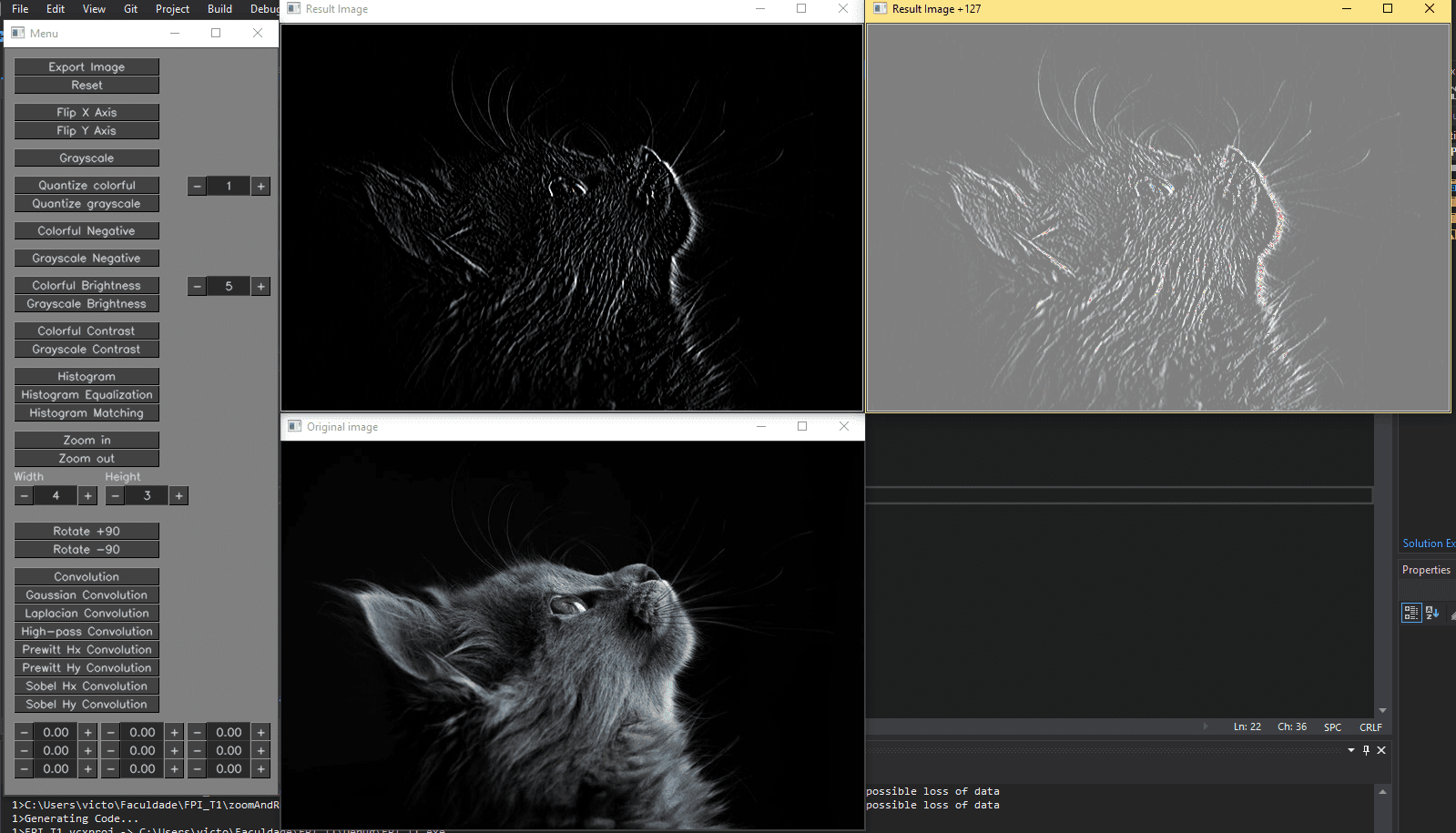This screenshot has width=1456, height=833.
Task: Reset the image in Menu window
Action: (x=87, y=85)
